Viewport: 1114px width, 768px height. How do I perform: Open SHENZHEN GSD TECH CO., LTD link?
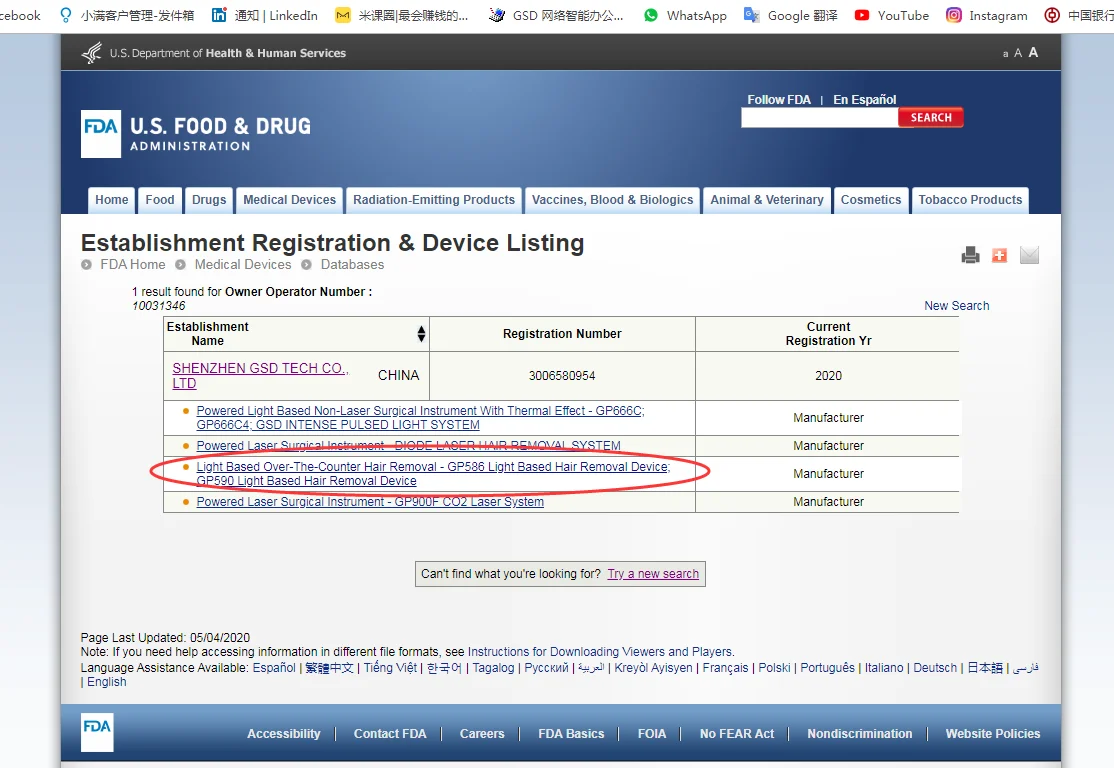tap(260, 376)
